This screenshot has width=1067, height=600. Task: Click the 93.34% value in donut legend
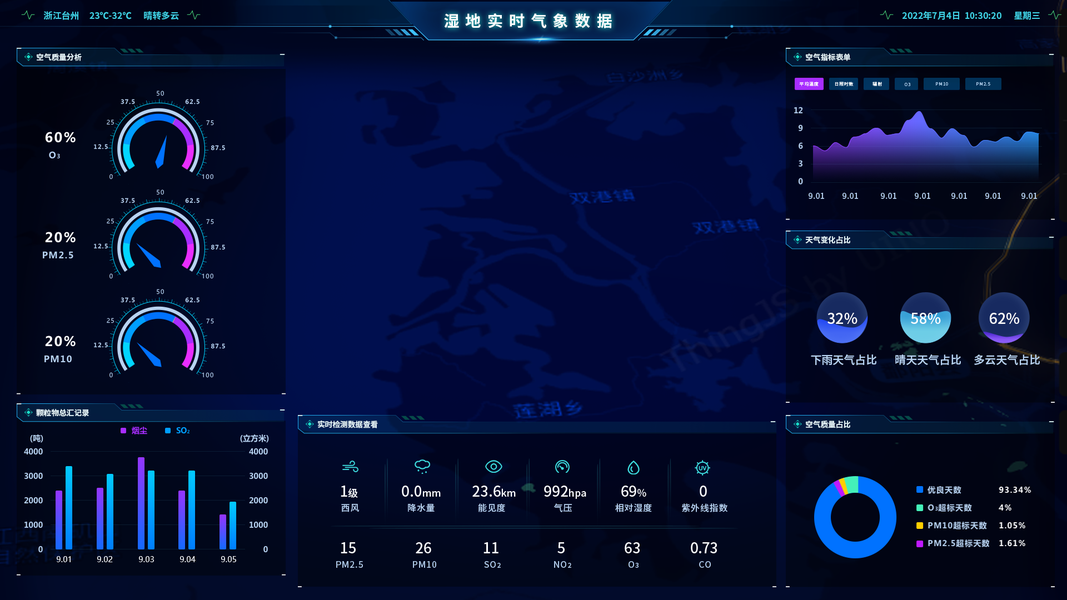(x=1015, y=490)
